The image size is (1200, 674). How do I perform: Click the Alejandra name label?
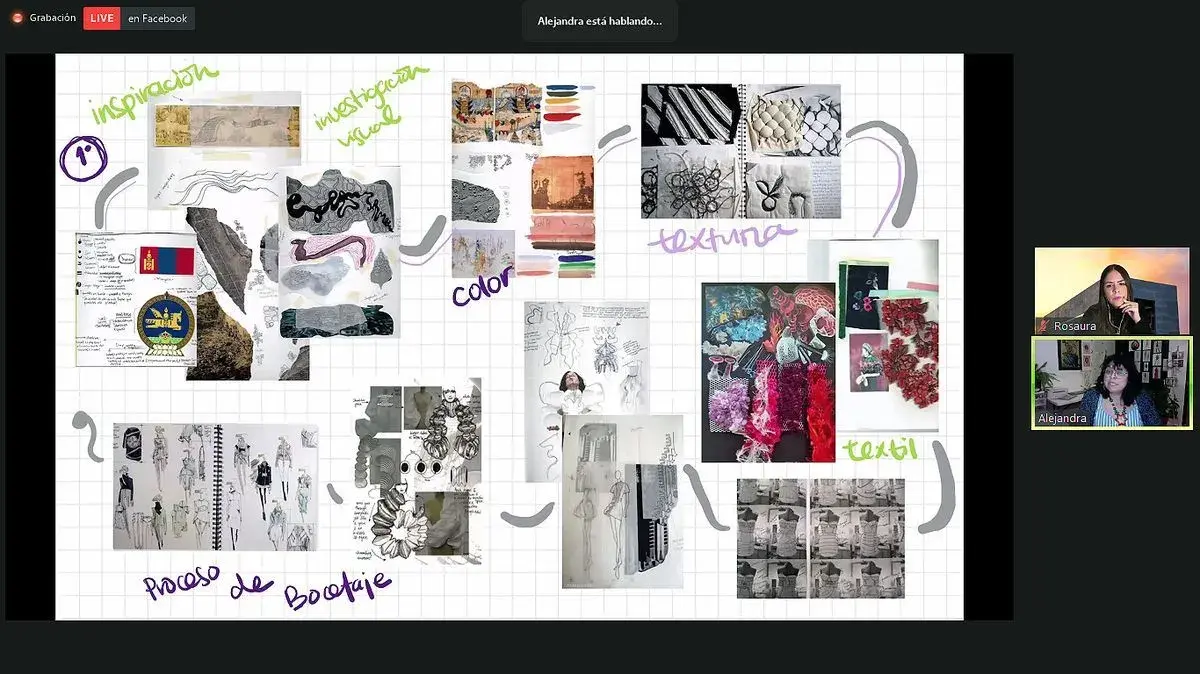(1061, 418)
